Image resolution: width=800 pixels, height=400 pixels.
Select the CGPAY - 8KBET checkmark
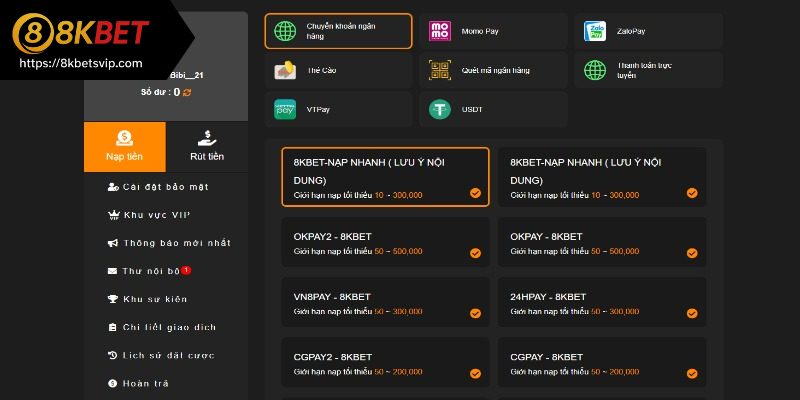coord(692,373)
